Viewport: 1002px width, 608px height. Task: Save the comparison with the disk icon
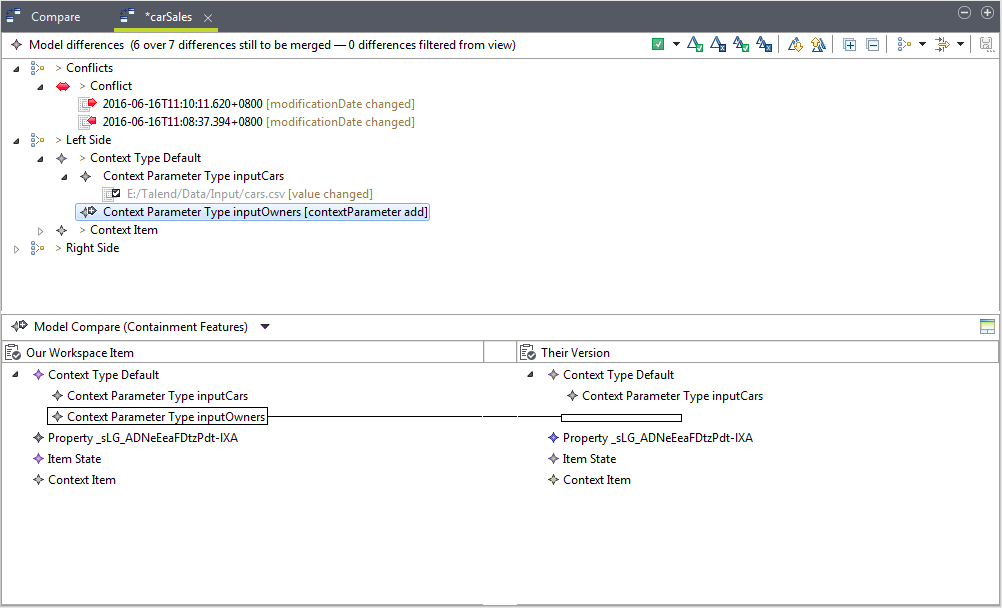tap(985, 44)
